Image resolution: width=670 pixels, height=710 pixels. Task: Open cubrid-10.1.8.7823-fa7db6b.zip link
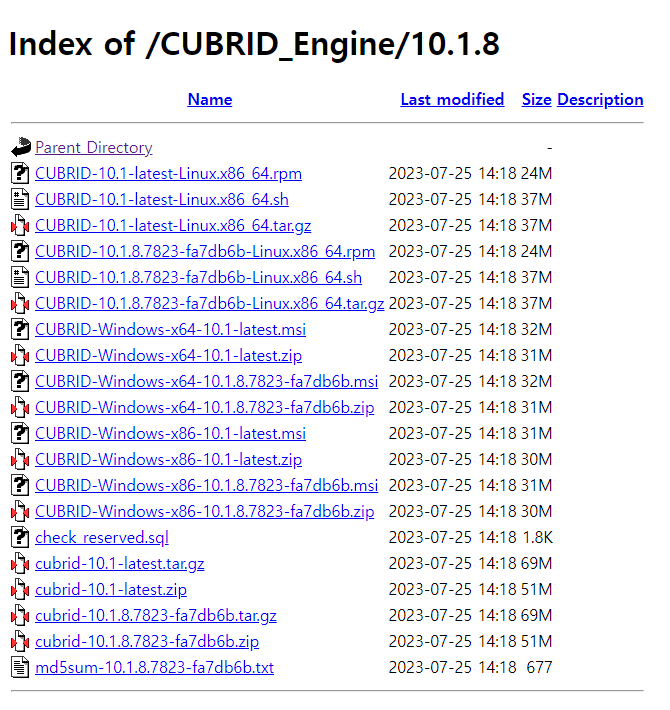click(147, 642)
